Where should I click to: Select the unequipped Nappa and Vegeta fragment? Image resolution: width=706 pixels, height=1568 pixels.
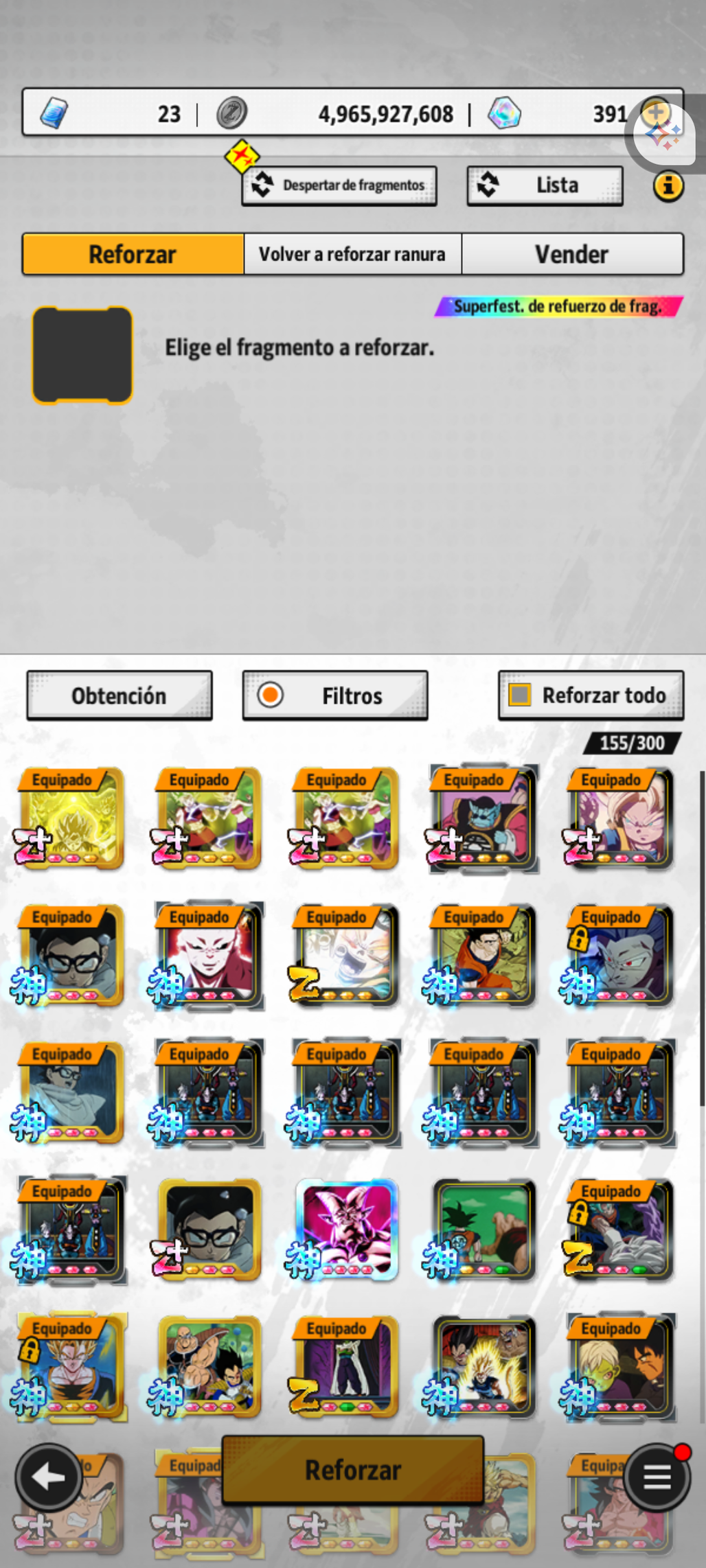pyautogui.click(x=209, y=1367)
